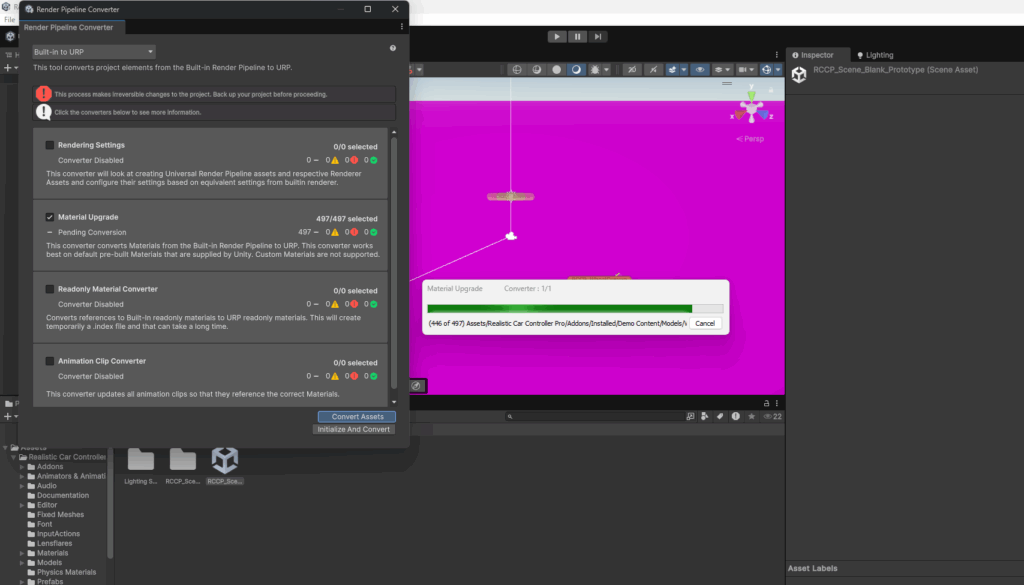Click the Project panel search field
1024x585 pixels.
point(590,416)
